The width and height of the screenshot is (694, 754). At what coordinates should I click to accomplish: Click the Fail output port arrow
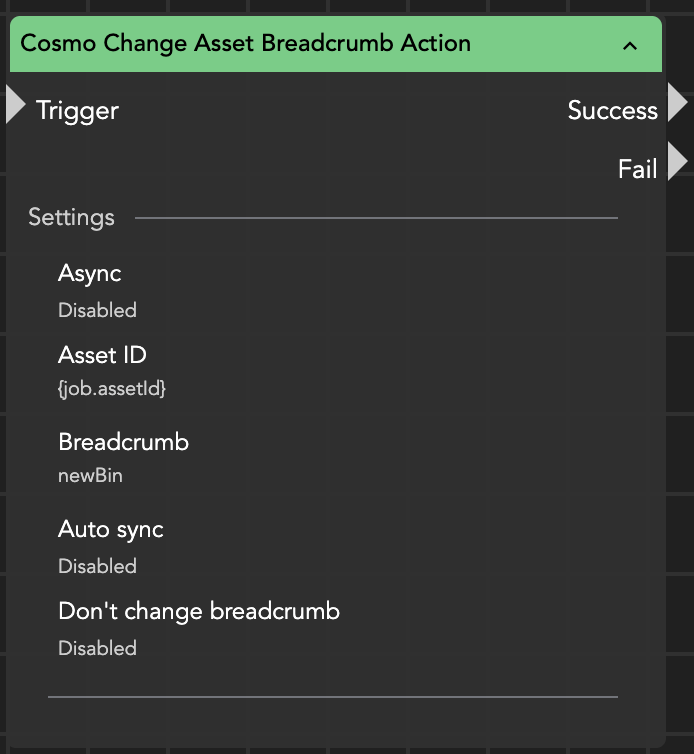pyautogui.click(x=678, y=161)
